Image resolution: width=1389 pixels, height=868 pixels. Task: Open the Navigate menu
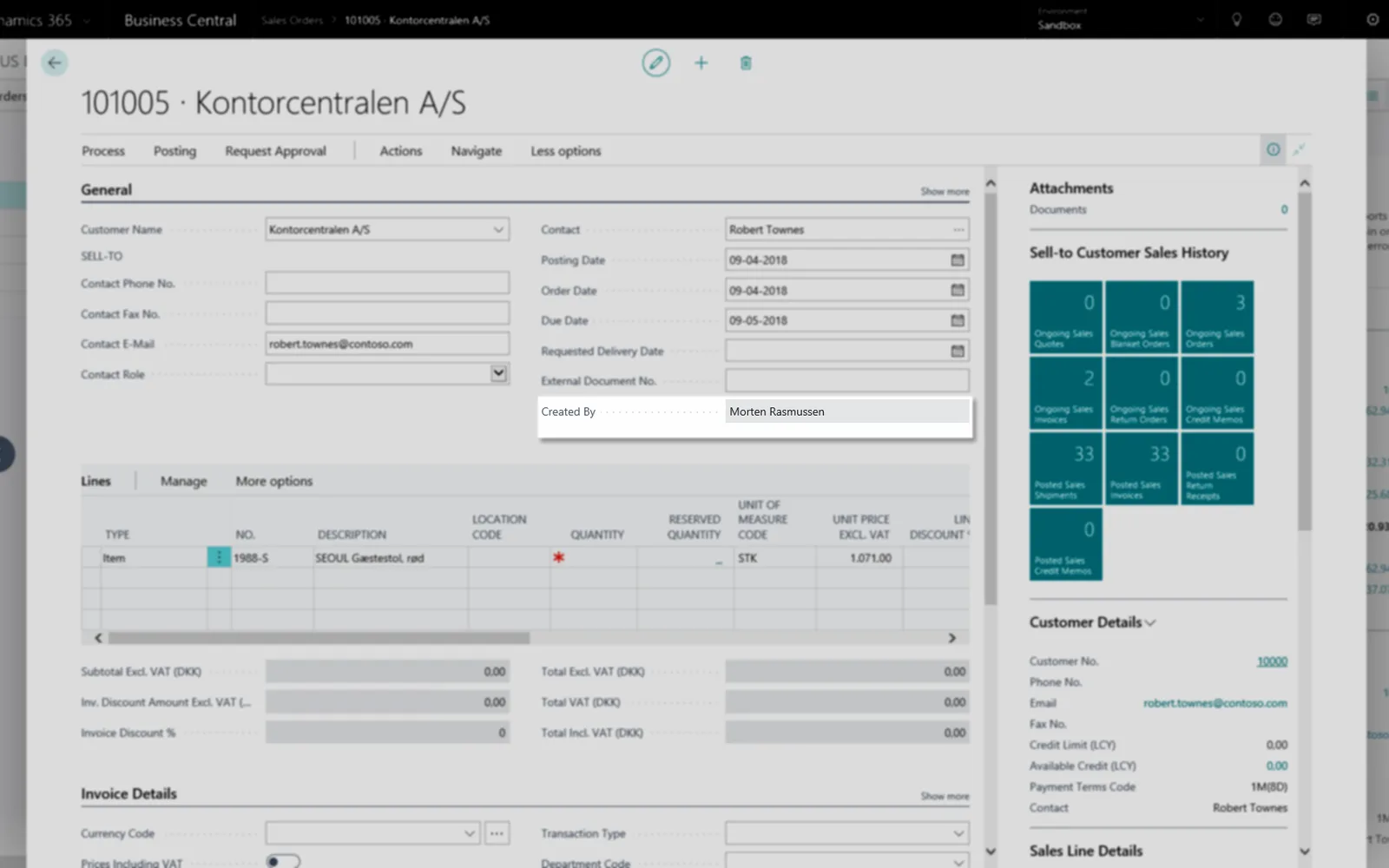tap(476, 151)
